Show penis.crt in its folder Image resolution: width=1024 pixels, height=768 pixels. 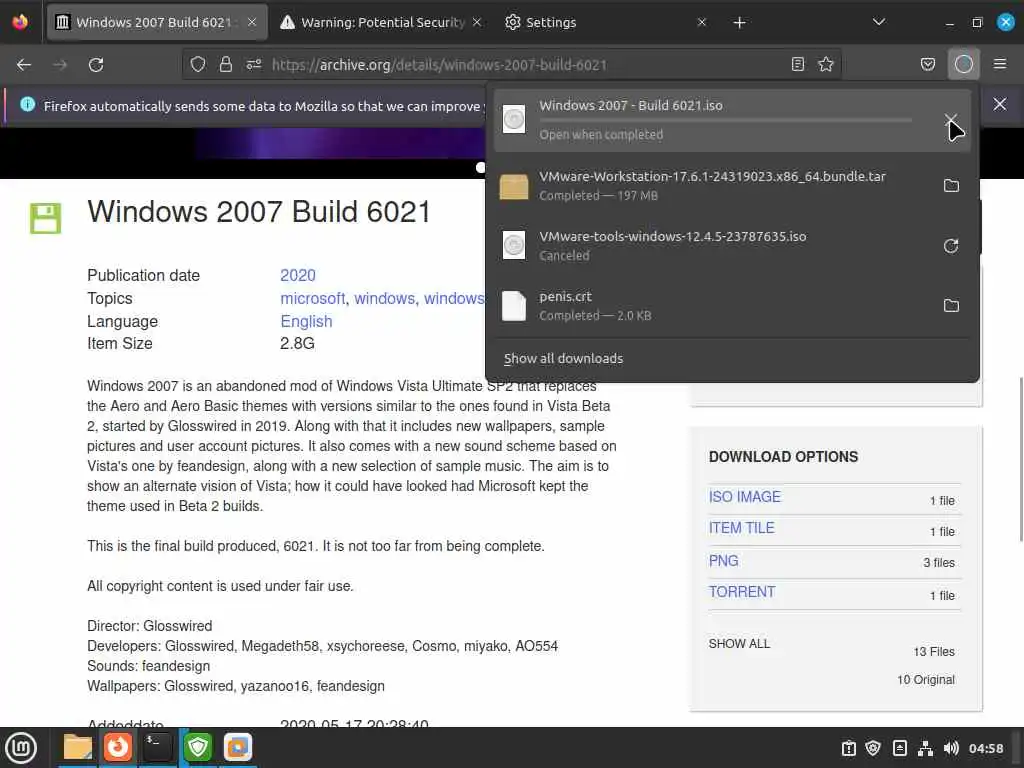(x=952, y=306)
